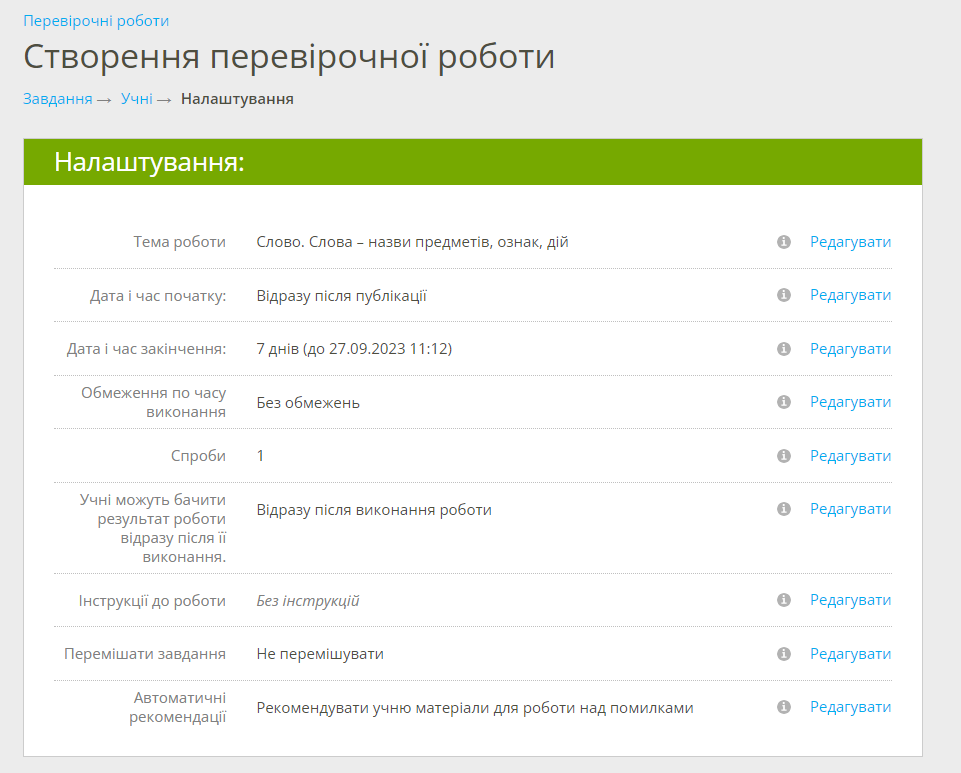Edit Інструкції до роботи setting
This screenshot has width=961, height=773.
pyautogui.click(x=850, y=600)
